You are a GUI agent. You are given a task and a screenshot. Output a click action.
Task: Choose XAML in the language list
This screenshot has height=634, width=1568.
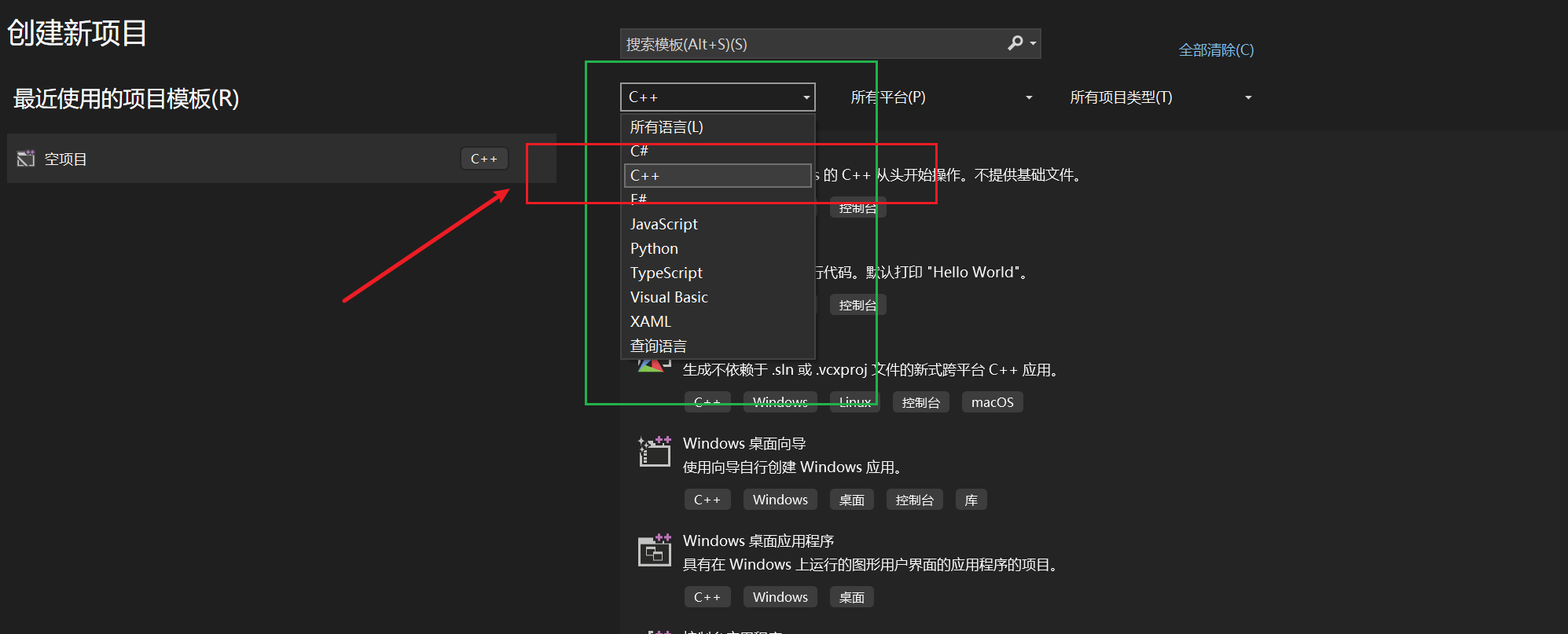(x=718, y=321)
